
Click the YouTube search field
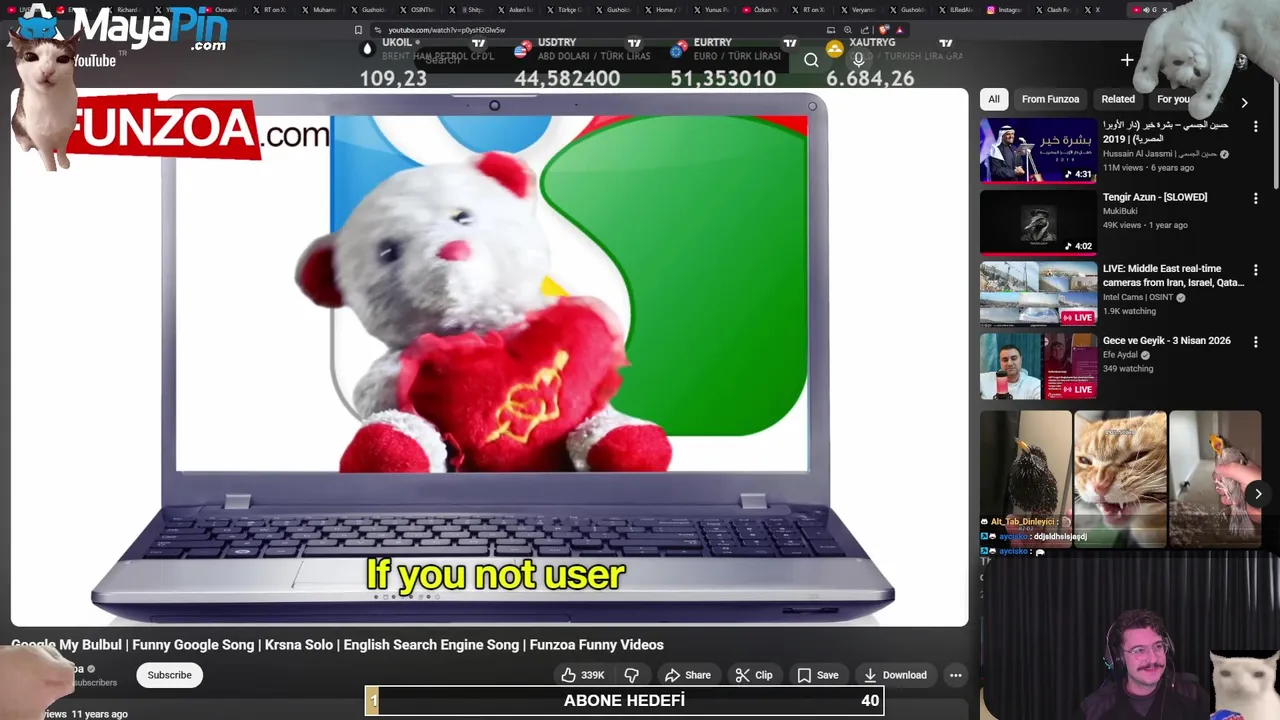pyautogui.click(x=600, y=60)
